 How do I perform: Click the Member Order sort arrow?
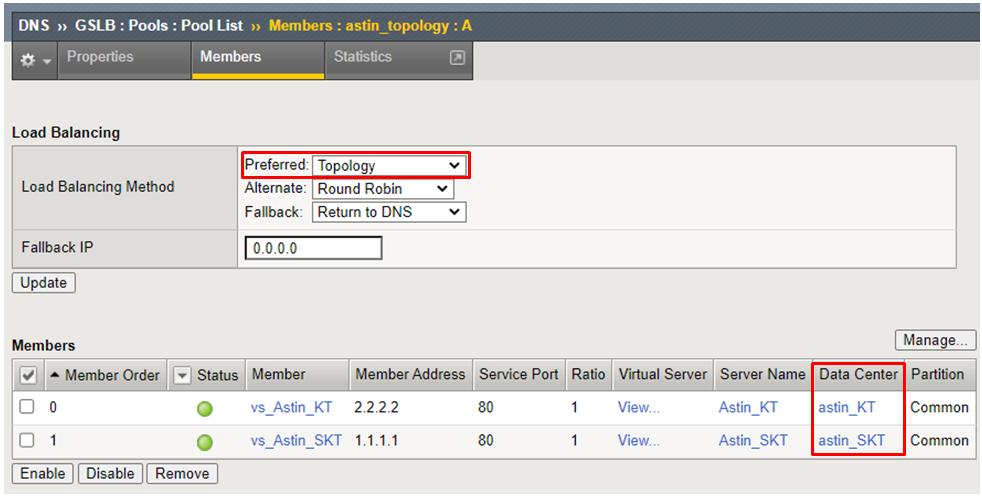coord(55,375)
